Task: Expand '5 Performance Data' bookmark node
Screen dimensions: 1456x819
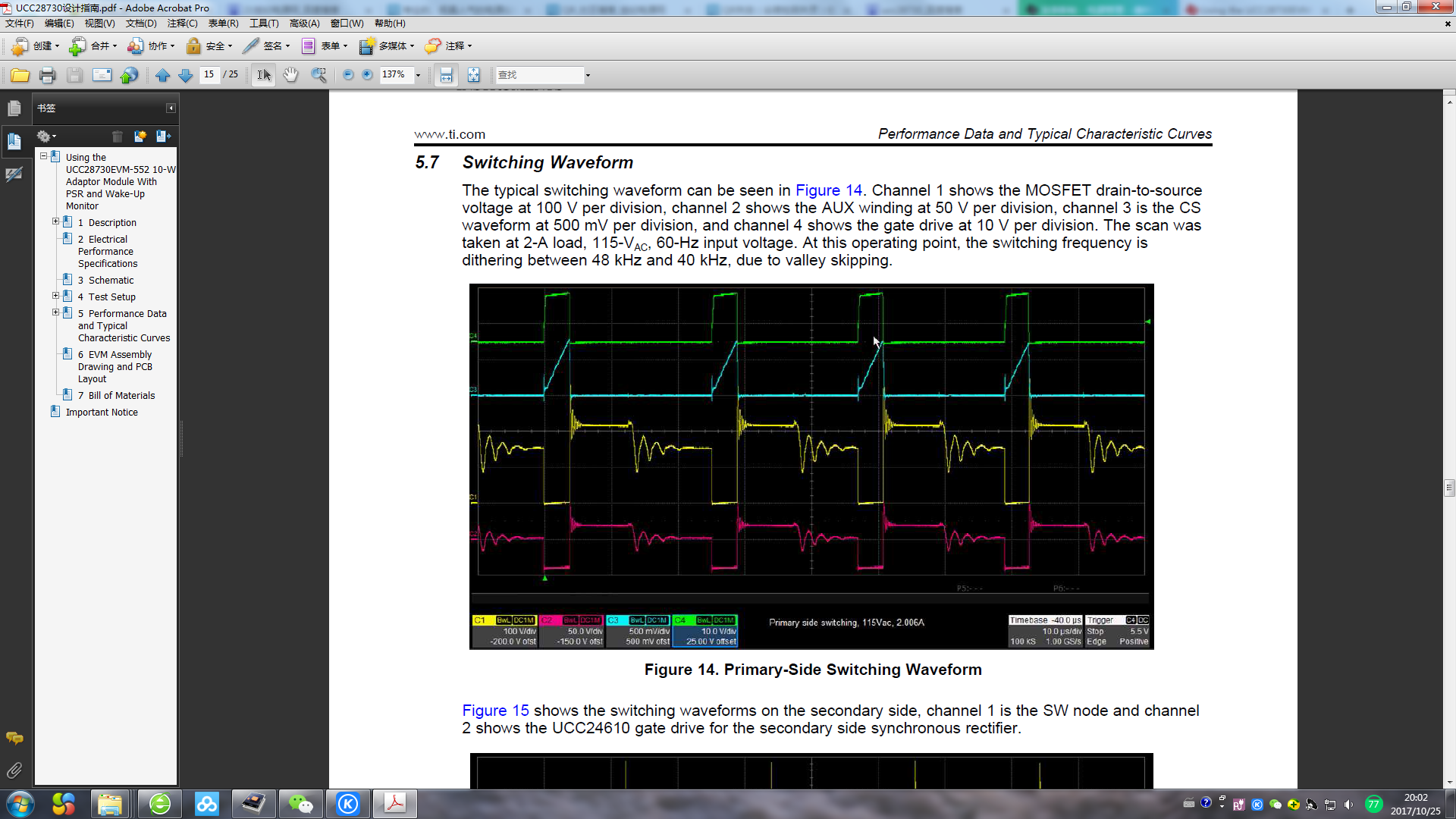Action: pos(55,313)
